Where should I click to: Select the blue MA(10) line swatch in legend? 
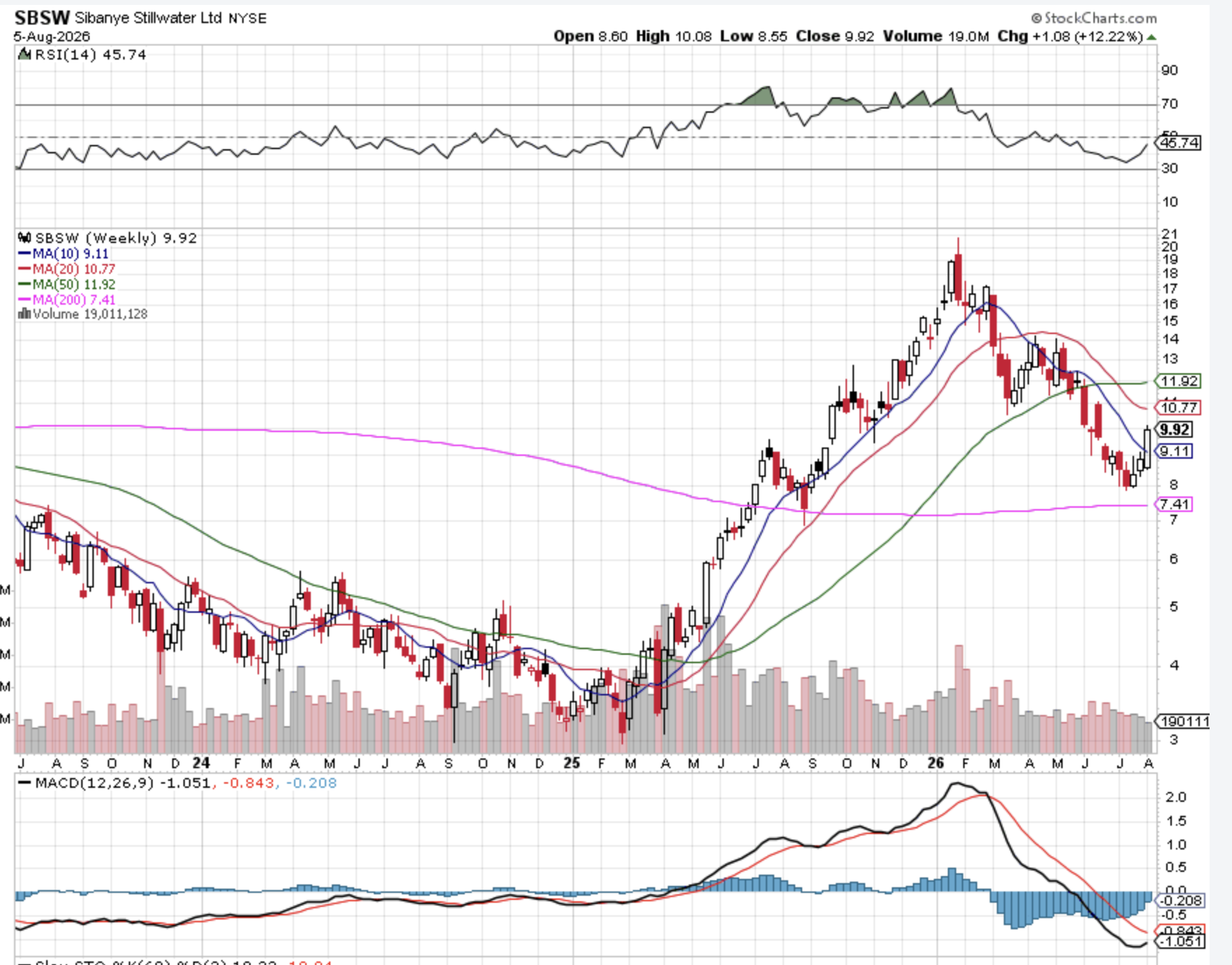[x=24, y=254]
